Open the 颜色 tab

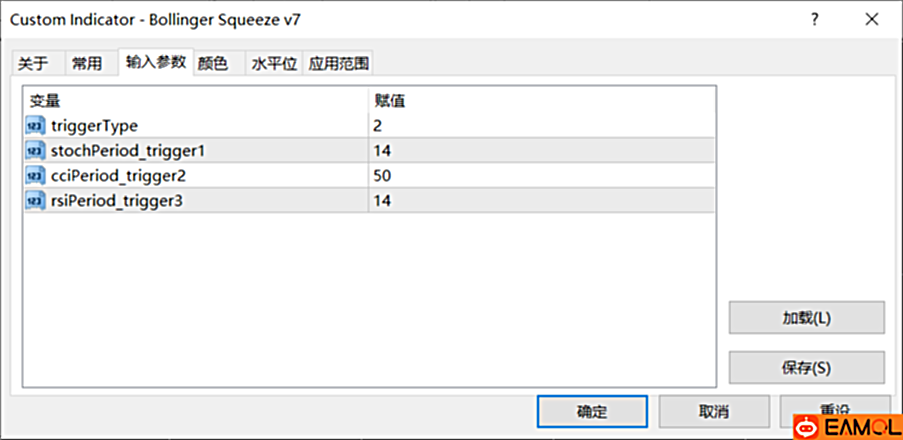click(213, 64)
